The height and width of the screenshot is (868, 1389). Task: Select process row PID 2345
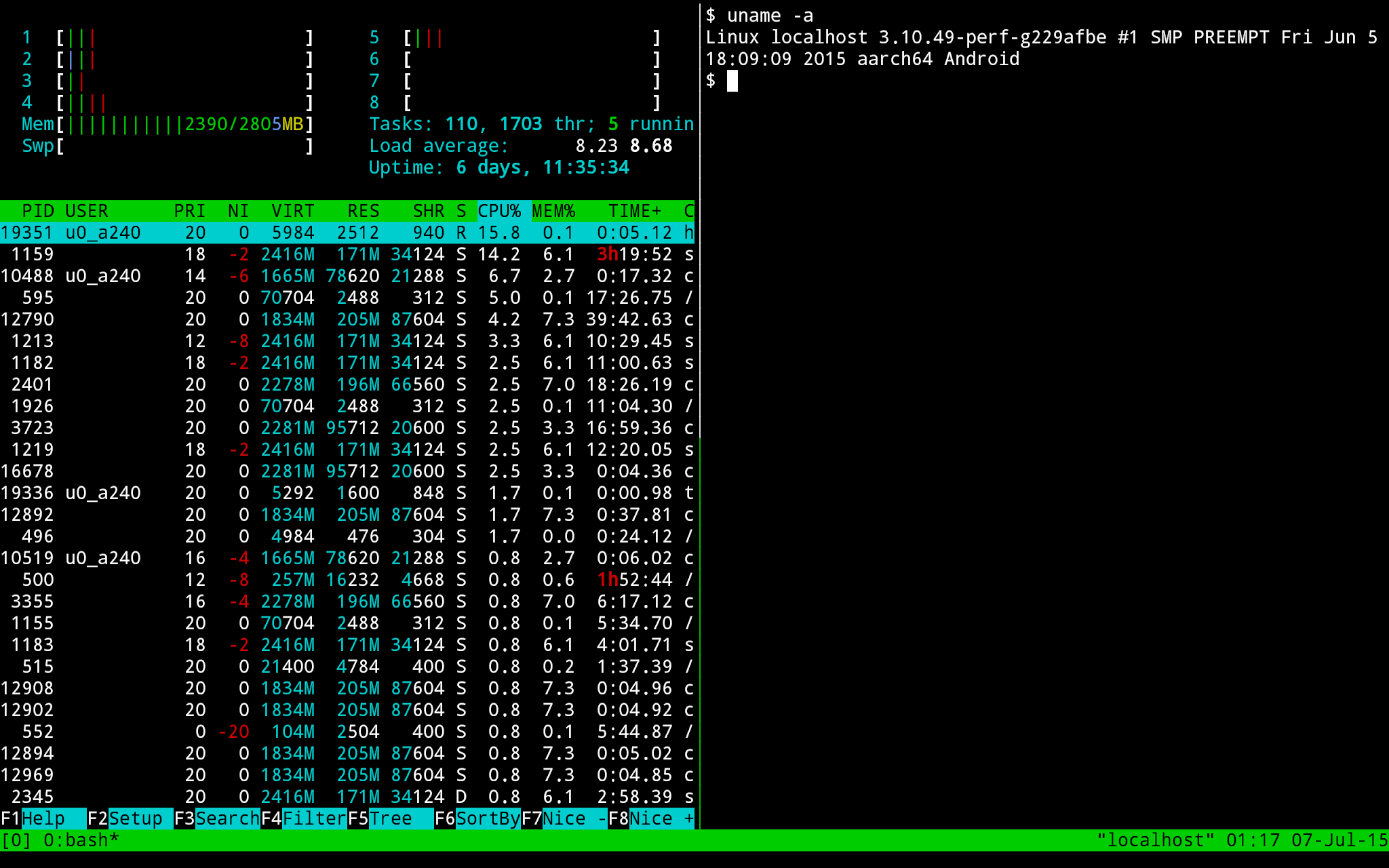347,797
